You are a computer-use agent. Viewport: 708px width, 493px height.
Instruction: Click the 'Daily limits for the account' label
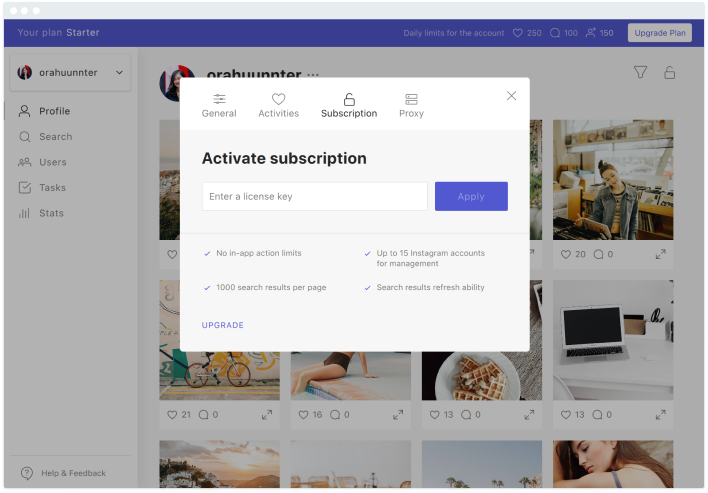tap(454, 33)
